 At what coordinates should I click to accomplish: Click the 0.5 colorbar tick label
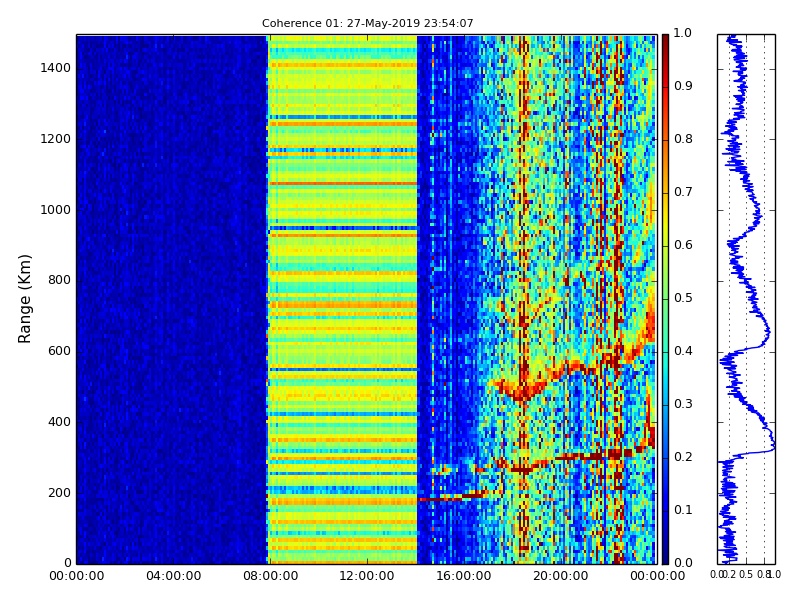point(683,298)
